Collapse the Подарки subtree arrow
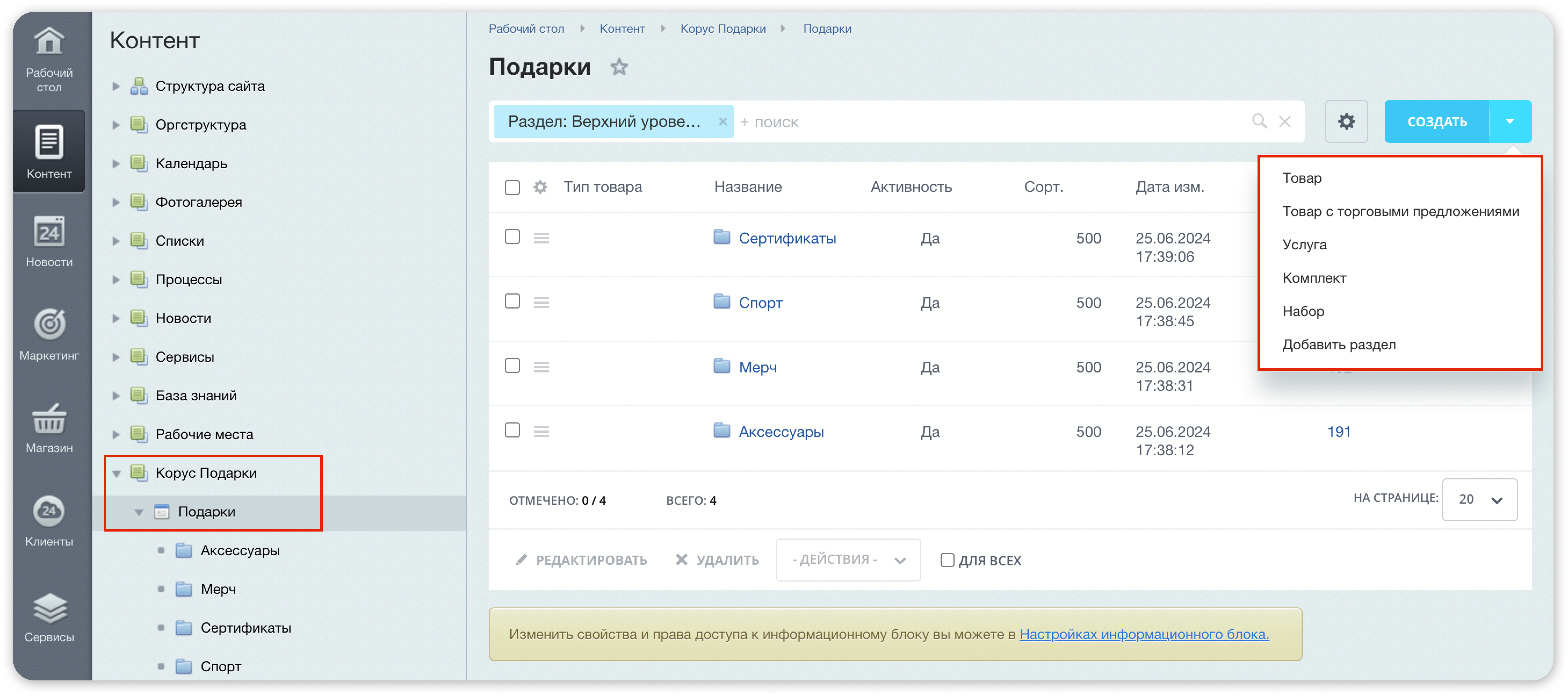1568x696 pixels. pos(139,512)
